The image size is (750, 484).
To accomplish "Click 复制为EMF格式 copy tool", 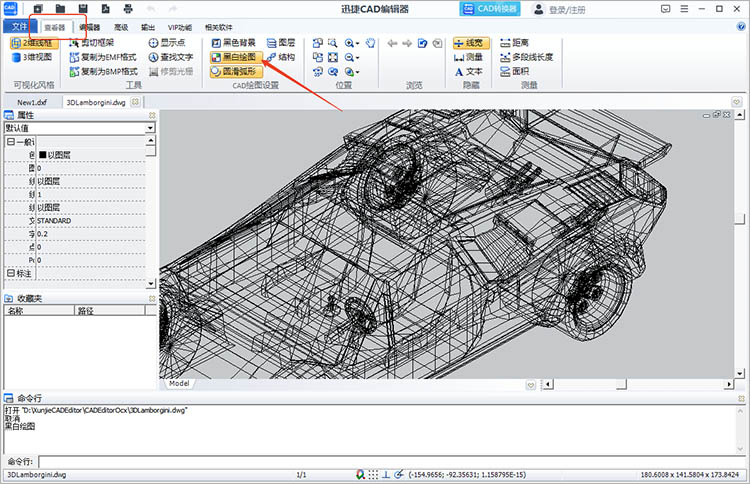I will 103,57.
